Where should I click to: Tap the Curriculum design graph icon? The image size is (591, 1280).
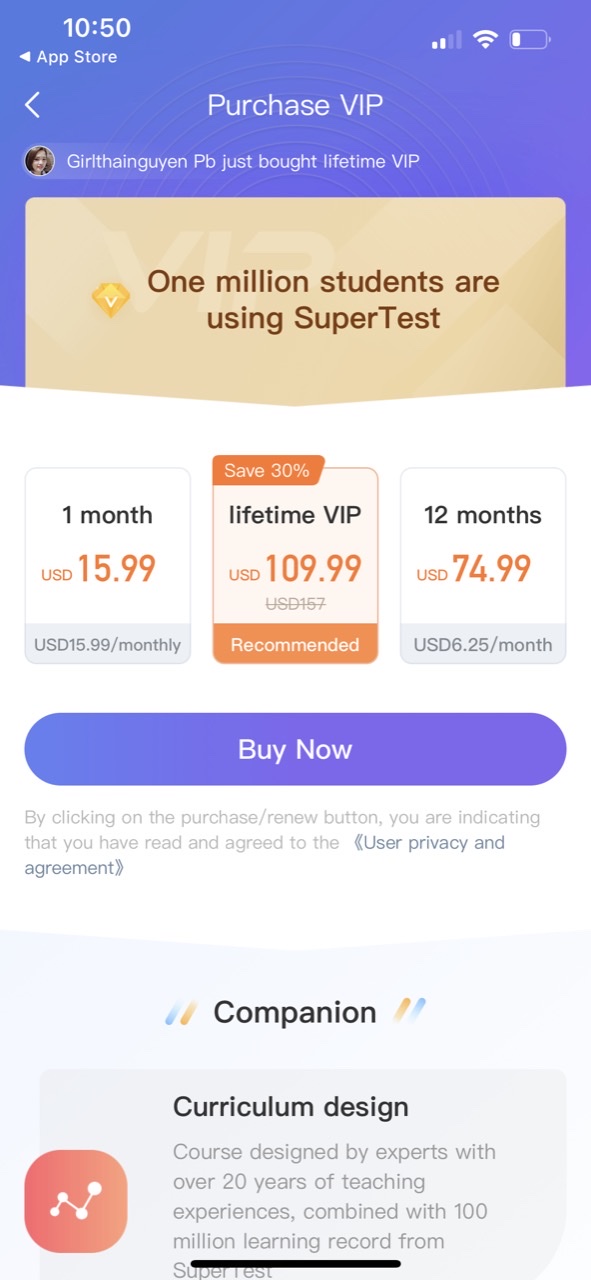[x=76, y=1201]
